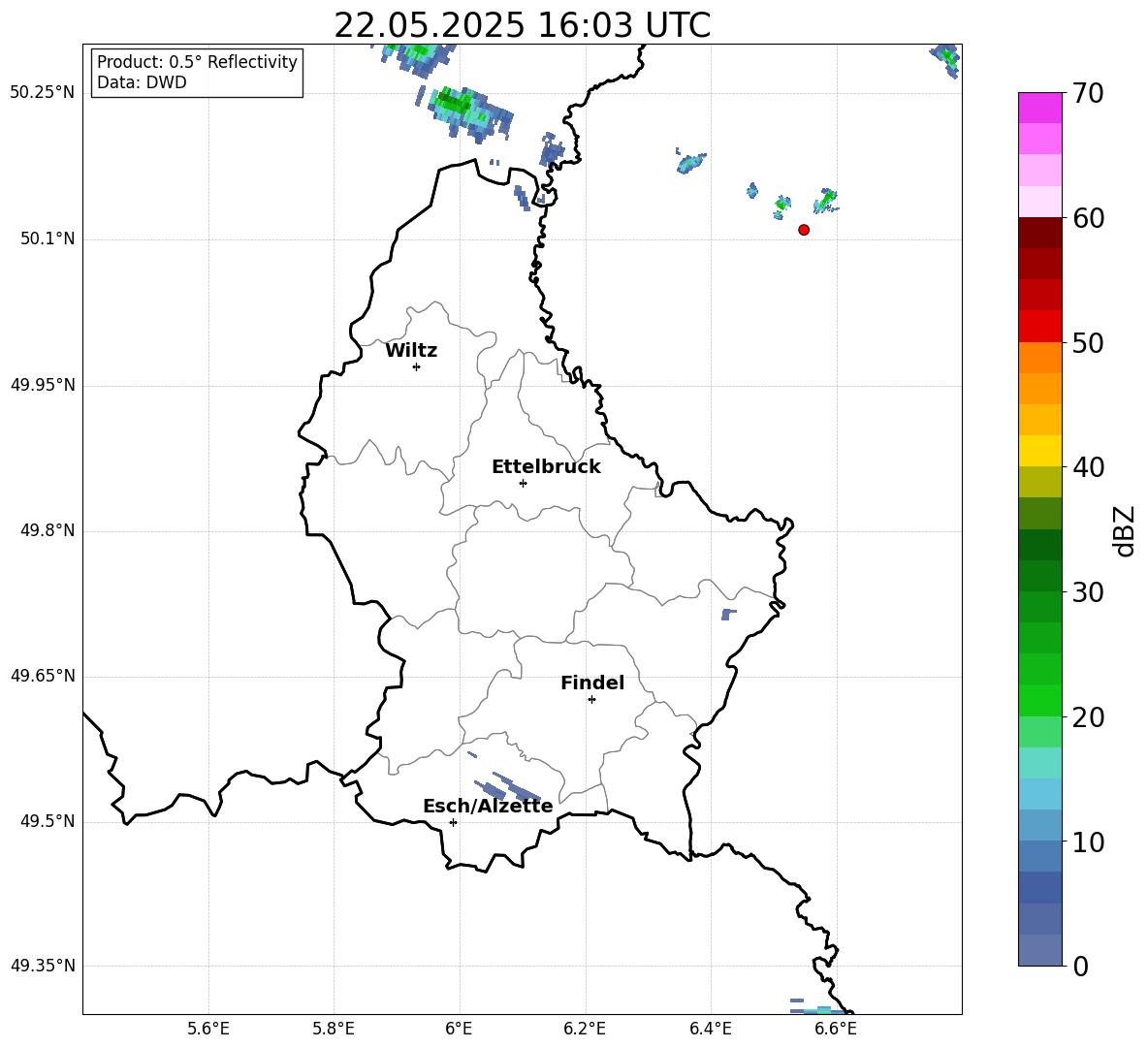Click the 0 tick on the colorbar
The height and width of the screenshot is (1048, 1148).
click(x=1080, y=966)
